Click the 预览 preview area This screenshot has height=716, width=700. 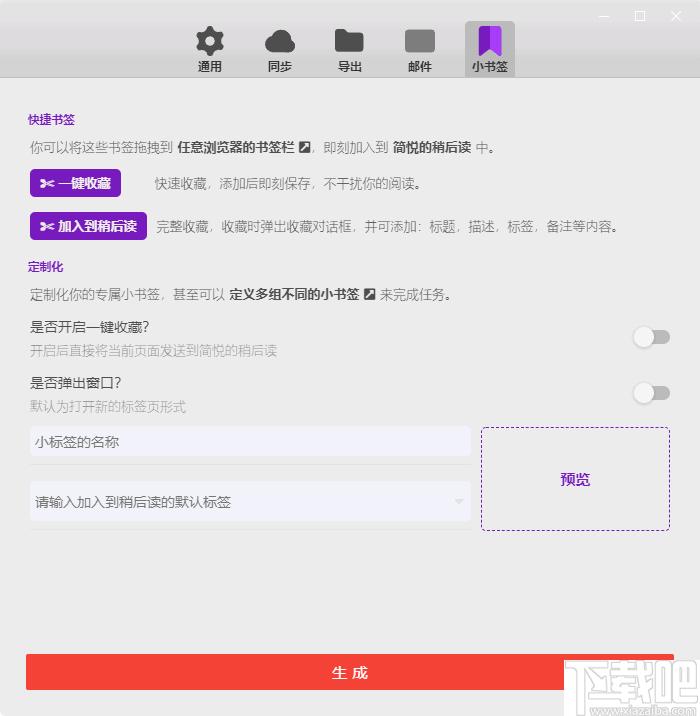tap(575, 479)
